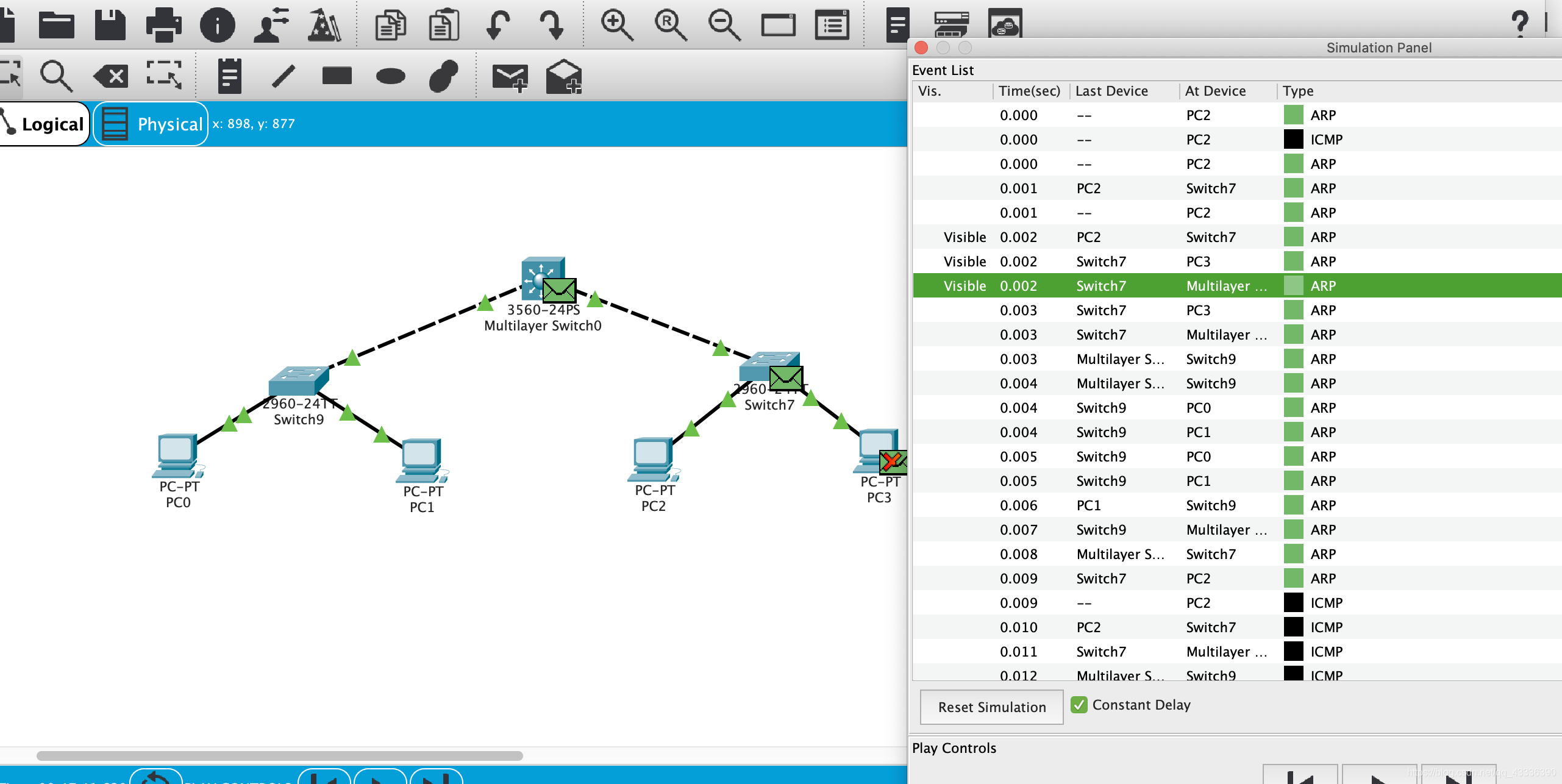Click the Reset Simulation button
The height and width of the screenshot is (784, 1562).
tap(991, 707)
